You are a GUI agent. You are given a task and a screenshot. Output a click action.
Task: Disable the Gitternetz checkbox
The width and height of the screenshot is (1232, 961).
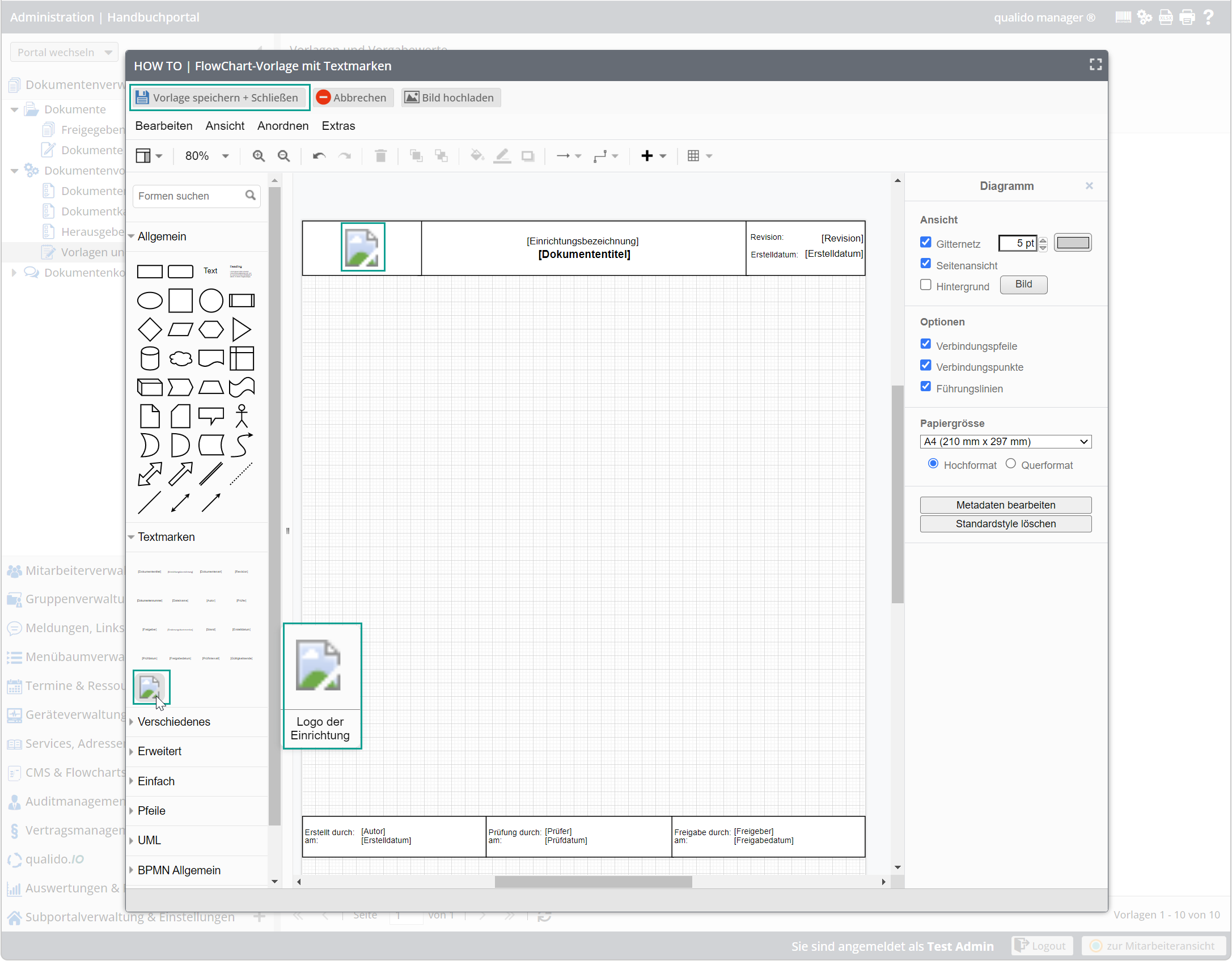click(x=926, y=243)
